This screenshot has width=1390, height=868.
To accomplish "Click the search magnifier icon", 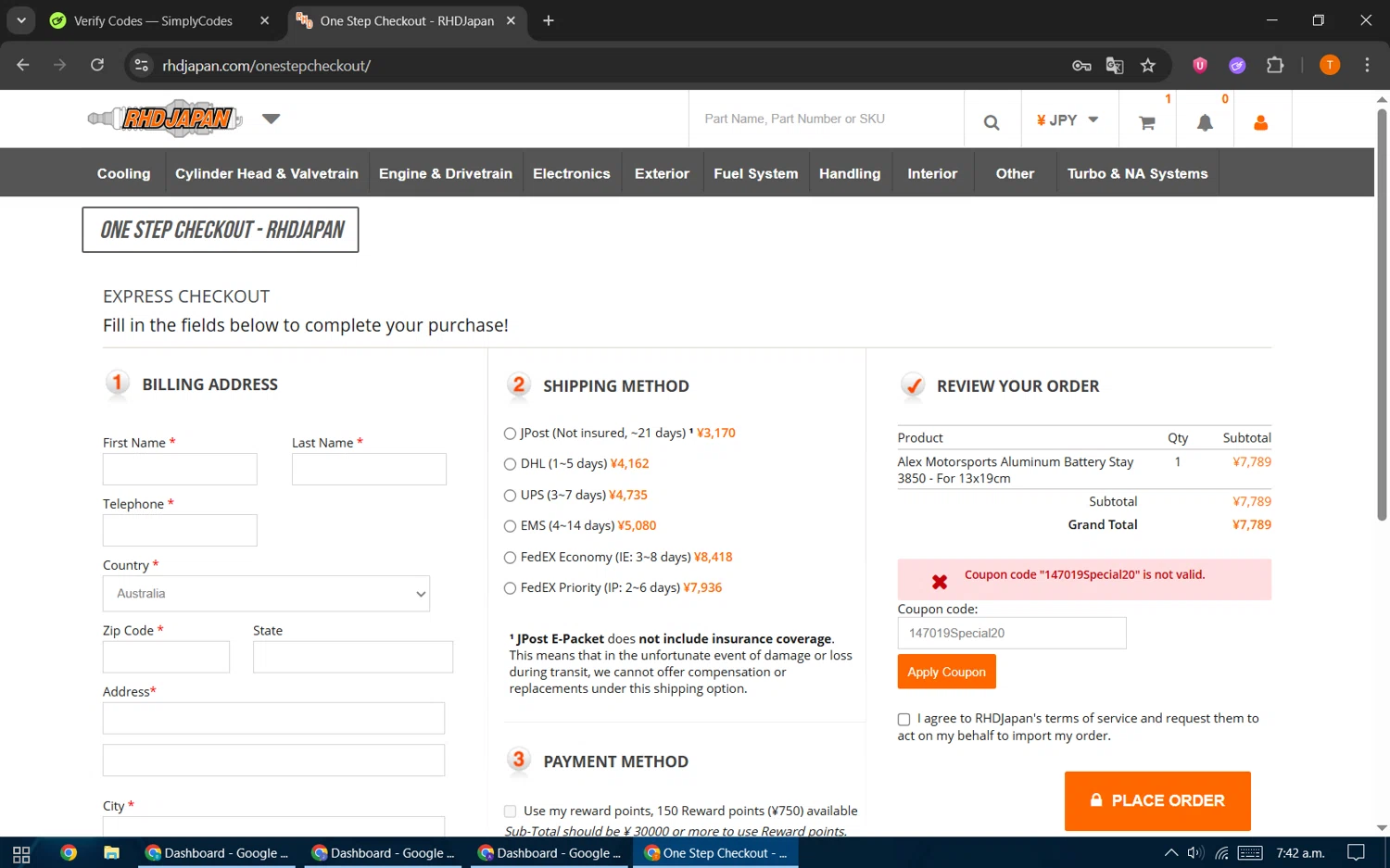I will point(992,122).
